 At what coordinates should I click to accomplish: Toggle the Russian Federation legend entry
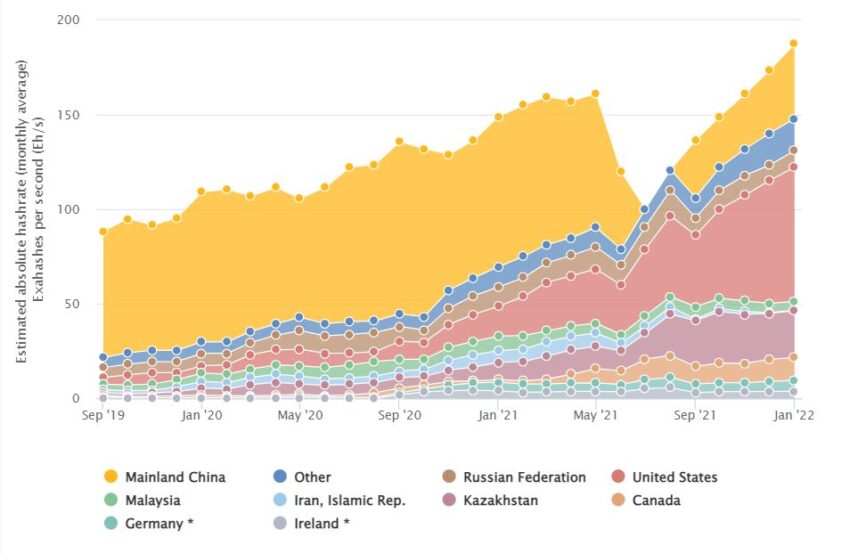pos(514,477)
